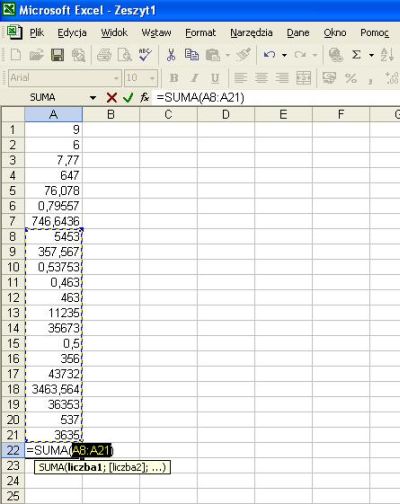Toggle Bold formatting button

tap(174, 78)
